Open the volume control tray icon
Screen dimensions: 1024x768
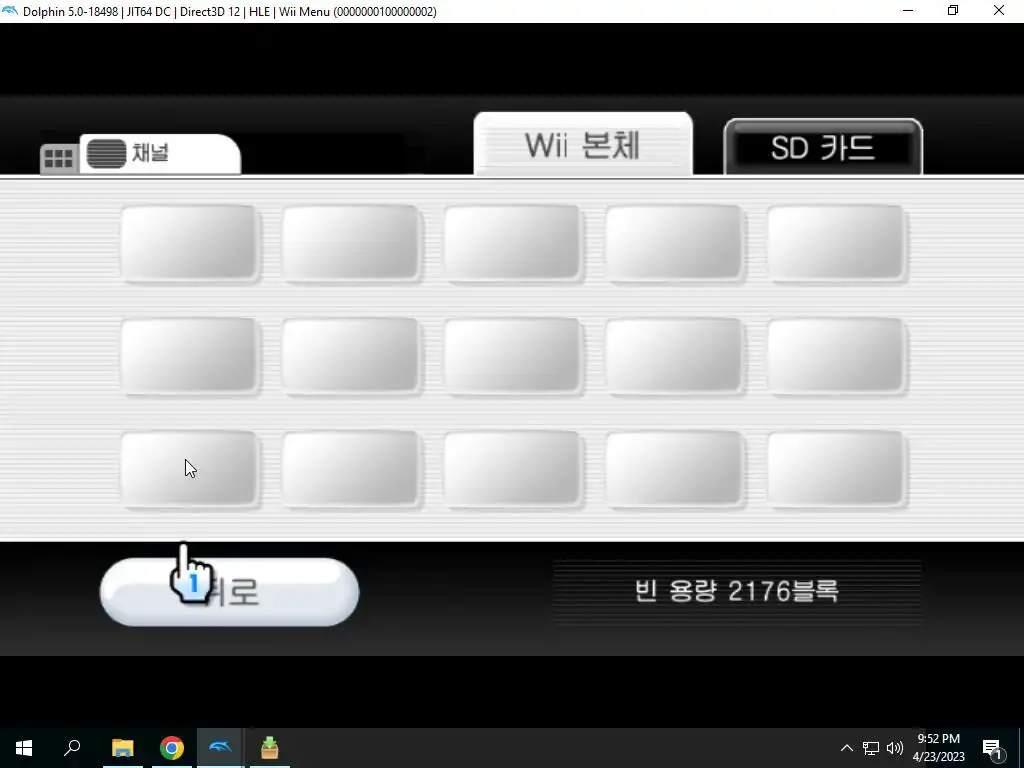(x=895, y=748)
